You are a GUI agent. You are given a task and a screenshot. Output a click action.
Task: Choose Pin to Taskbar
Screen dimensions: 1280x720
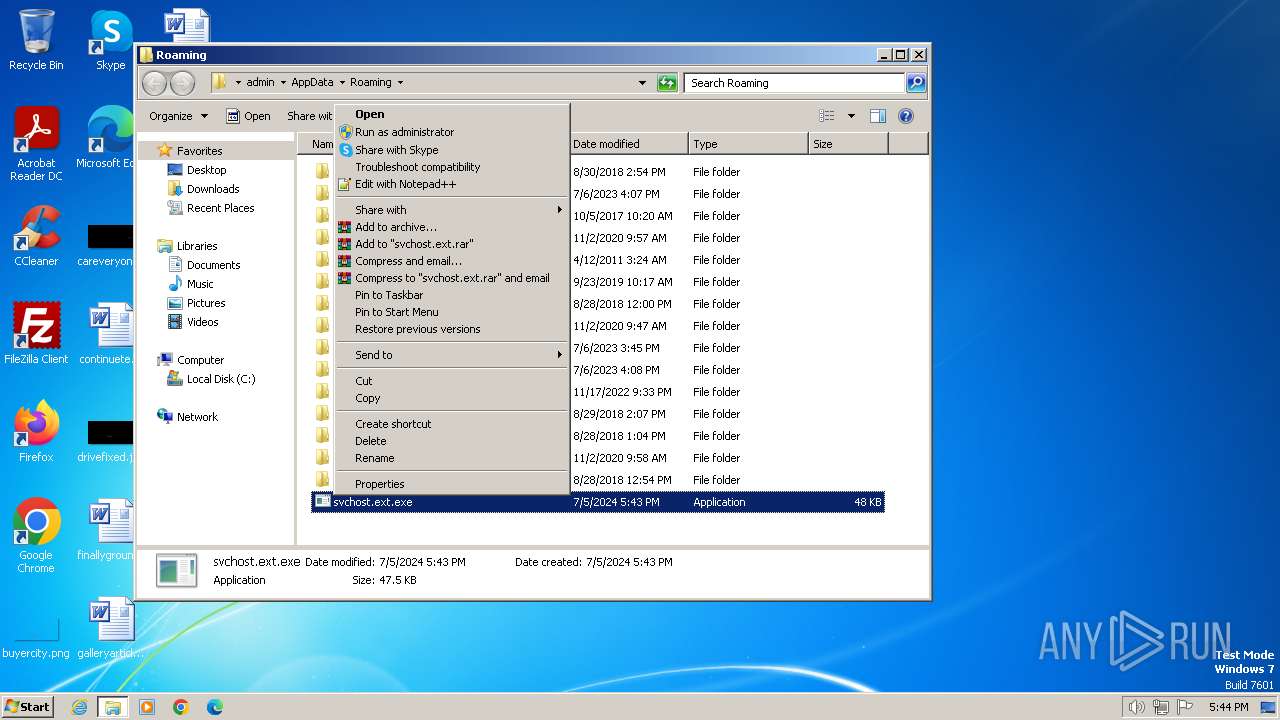452,295
